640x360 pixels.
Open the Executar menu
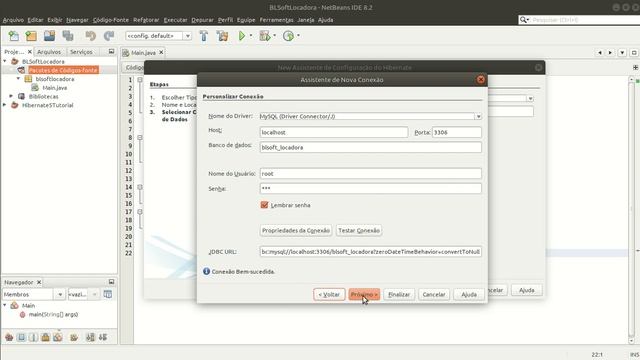pyautogui.click(x=176, y=20)
